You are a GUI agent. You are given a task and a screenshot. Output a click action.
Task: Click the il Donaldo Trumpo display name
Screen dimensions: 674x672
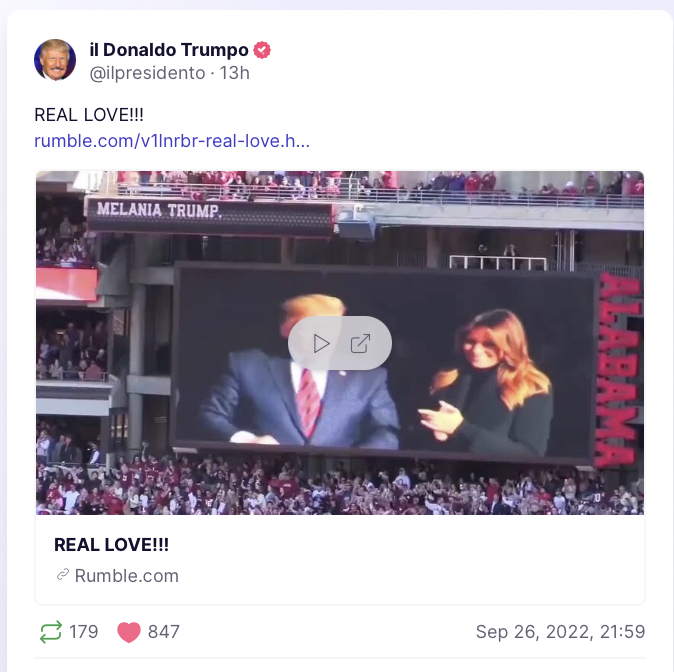[169, 50]
